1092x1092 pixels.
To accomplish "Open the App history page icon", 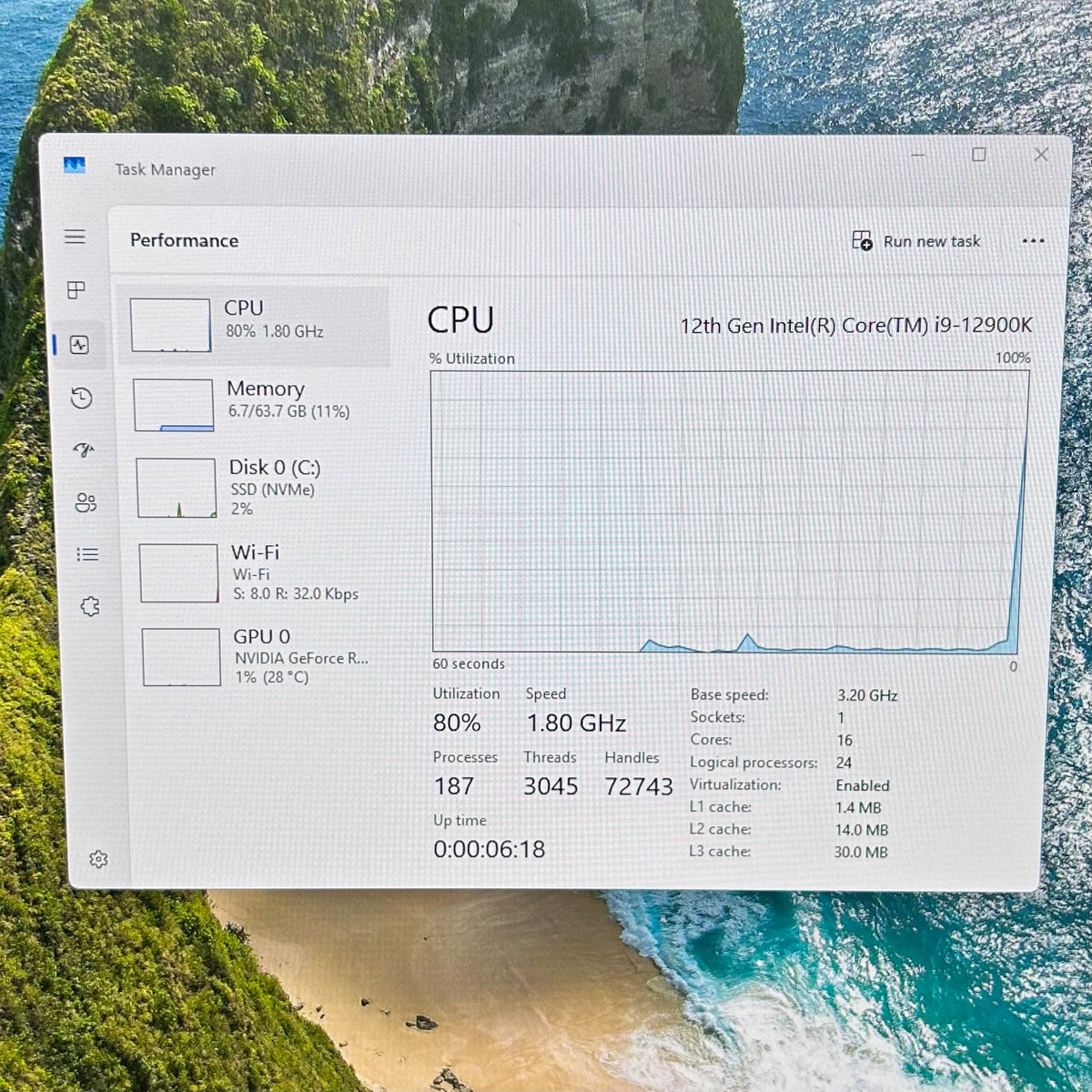I will click(x=82, y=398).
